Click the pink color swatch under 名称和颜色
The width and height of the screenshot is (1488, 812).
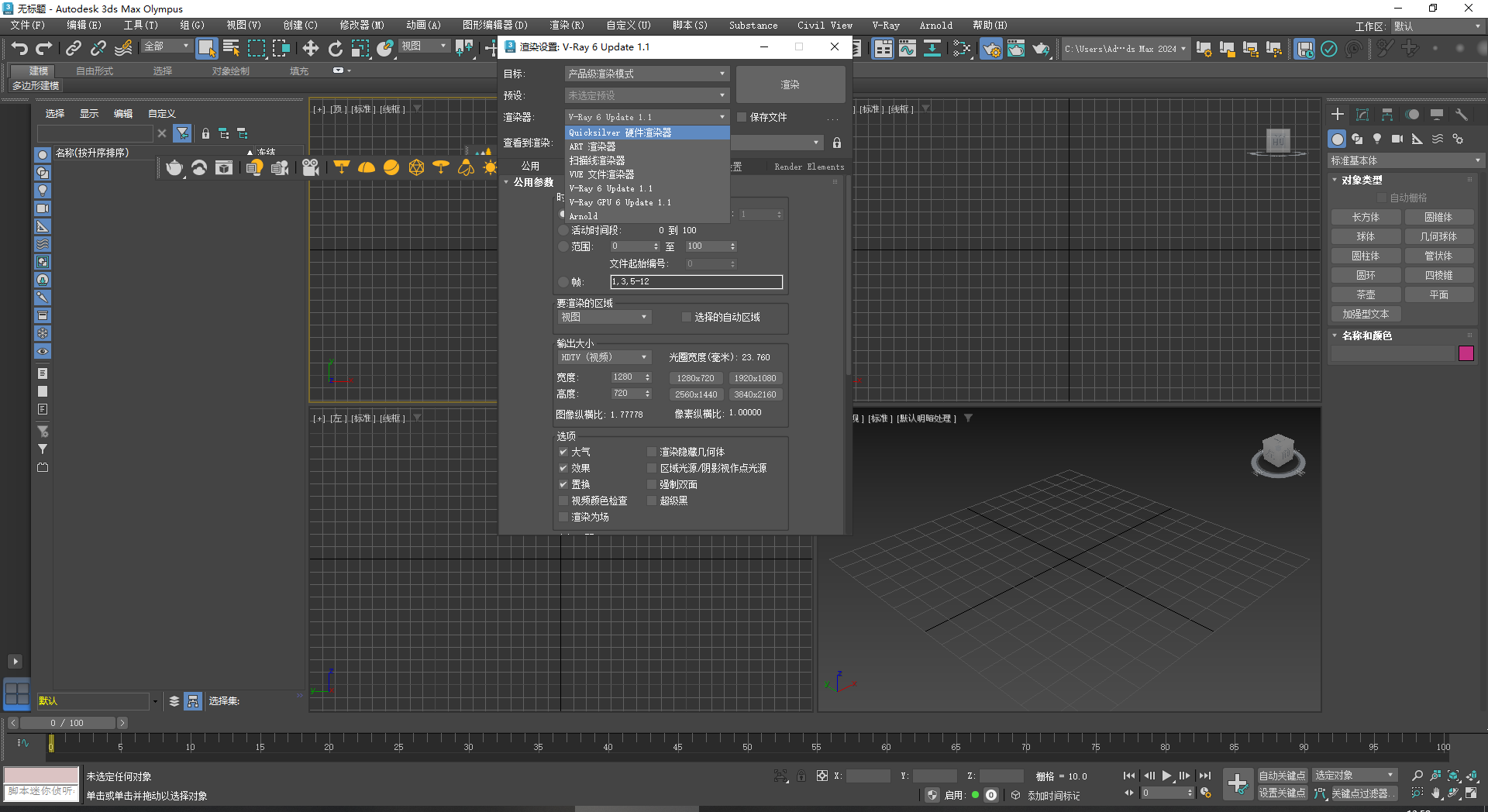pos(1466,353)
